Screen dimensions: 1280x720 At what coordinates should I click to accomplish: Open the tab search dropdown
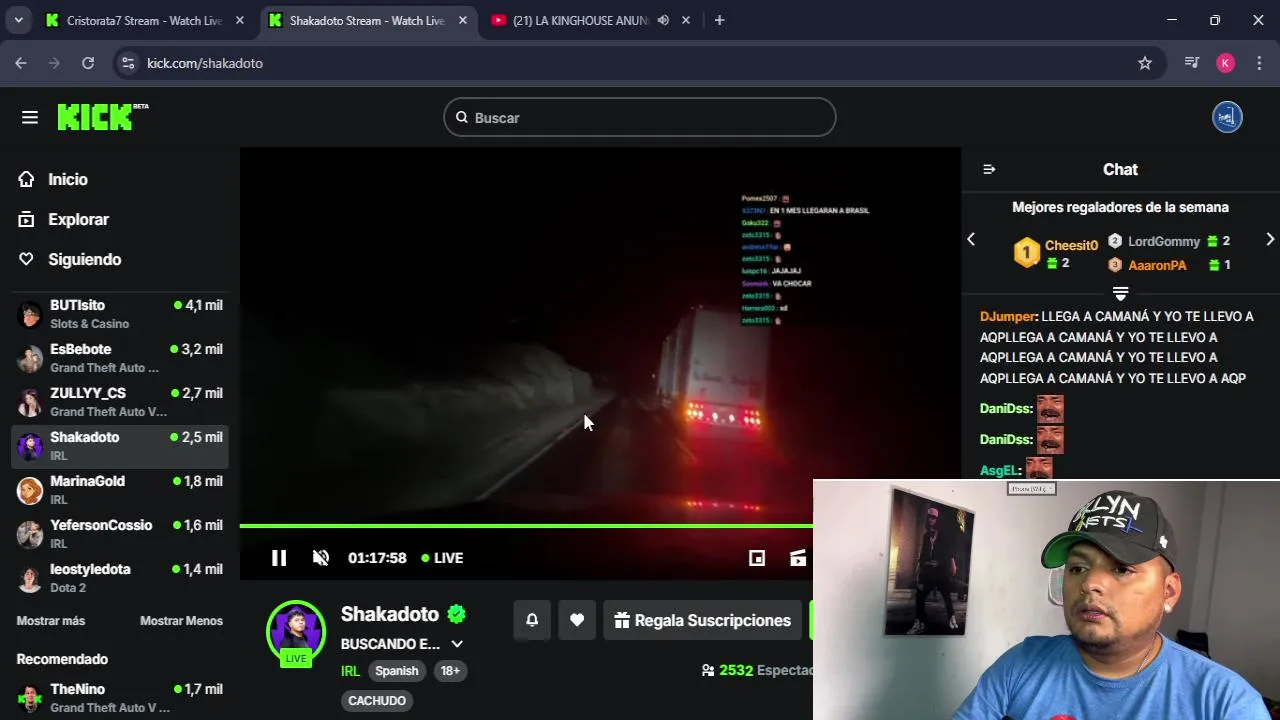pyautogui.click(x=18, y=20)
